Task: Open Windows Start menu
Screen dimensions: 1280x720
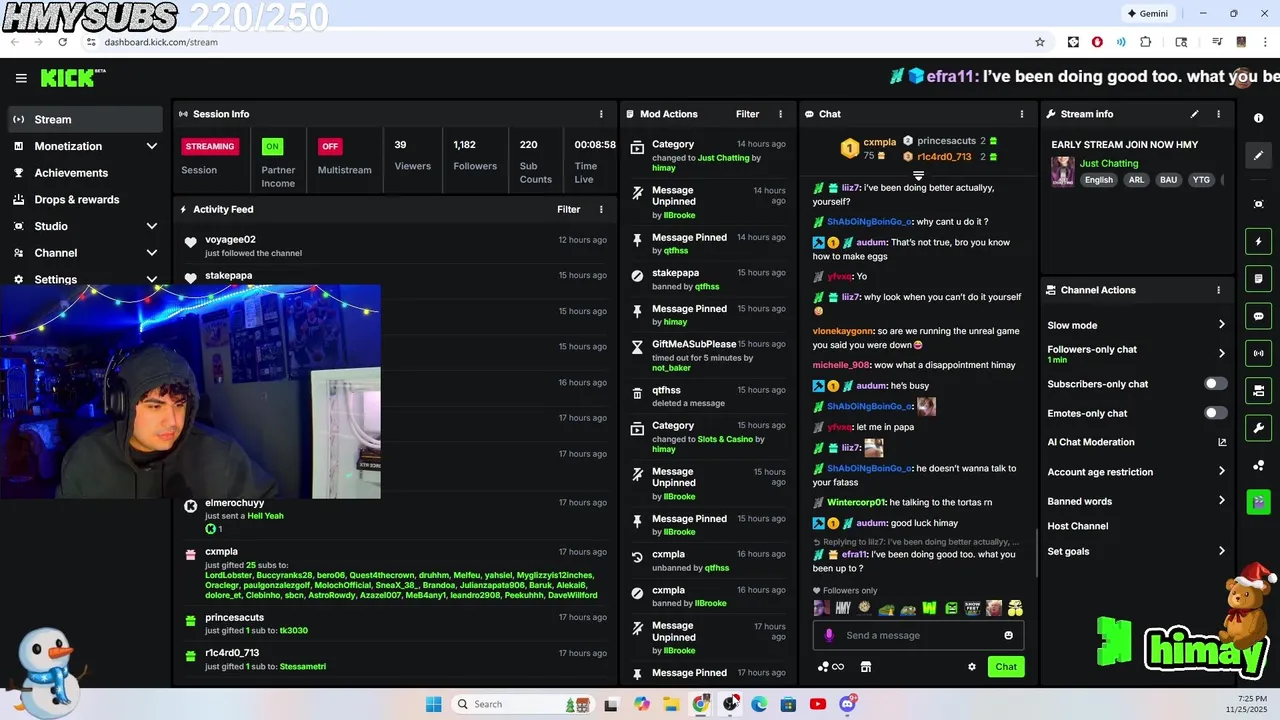Action: pos(433,704)
